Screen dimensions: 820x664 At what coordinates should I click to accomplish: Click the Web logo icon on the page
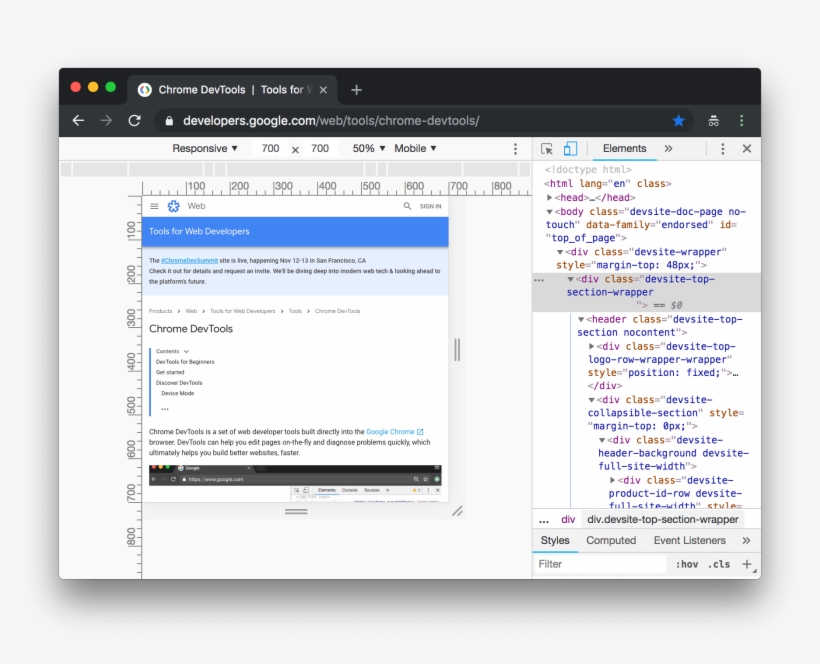click(x=174, y=206)
